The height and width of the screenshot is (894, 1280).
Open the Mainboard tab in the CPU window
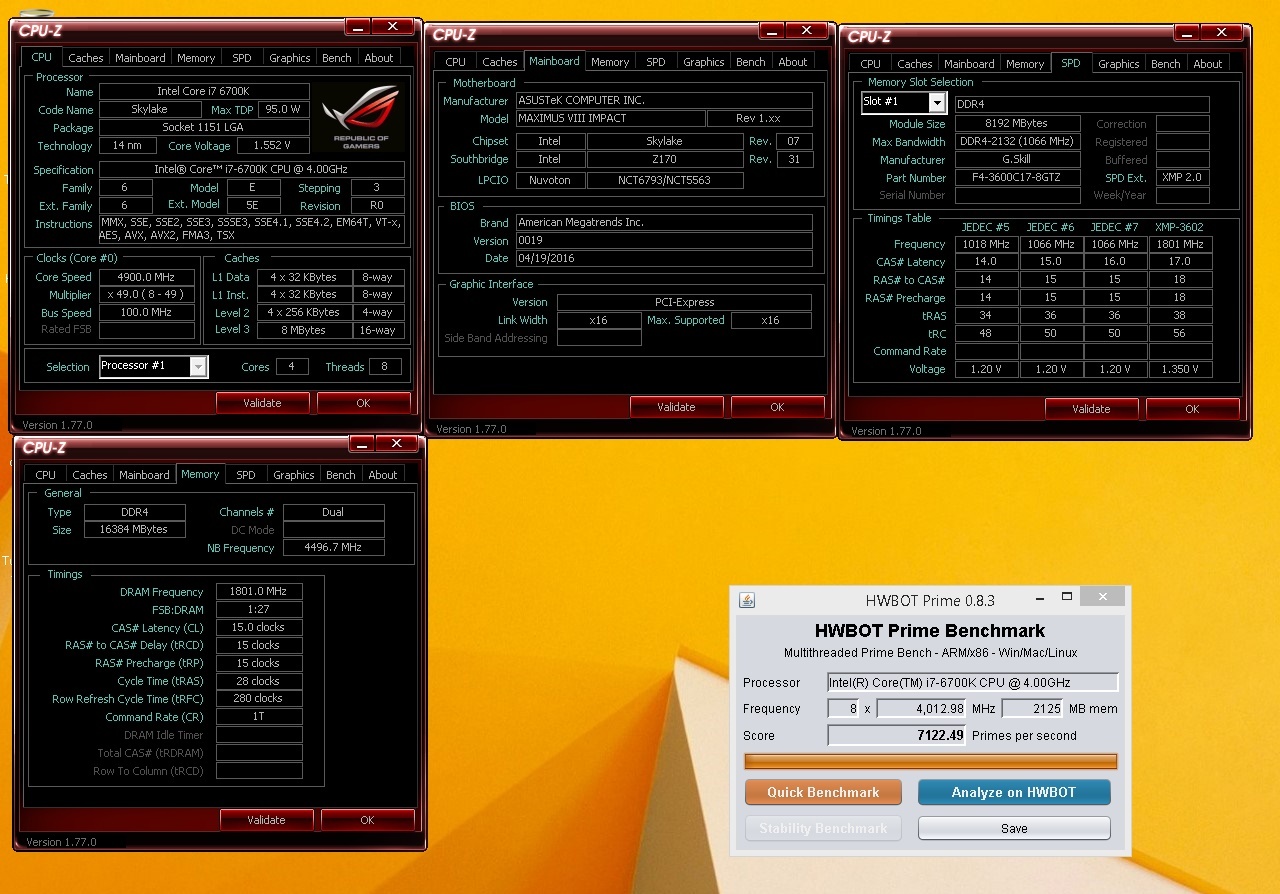(x=140, y=58)
